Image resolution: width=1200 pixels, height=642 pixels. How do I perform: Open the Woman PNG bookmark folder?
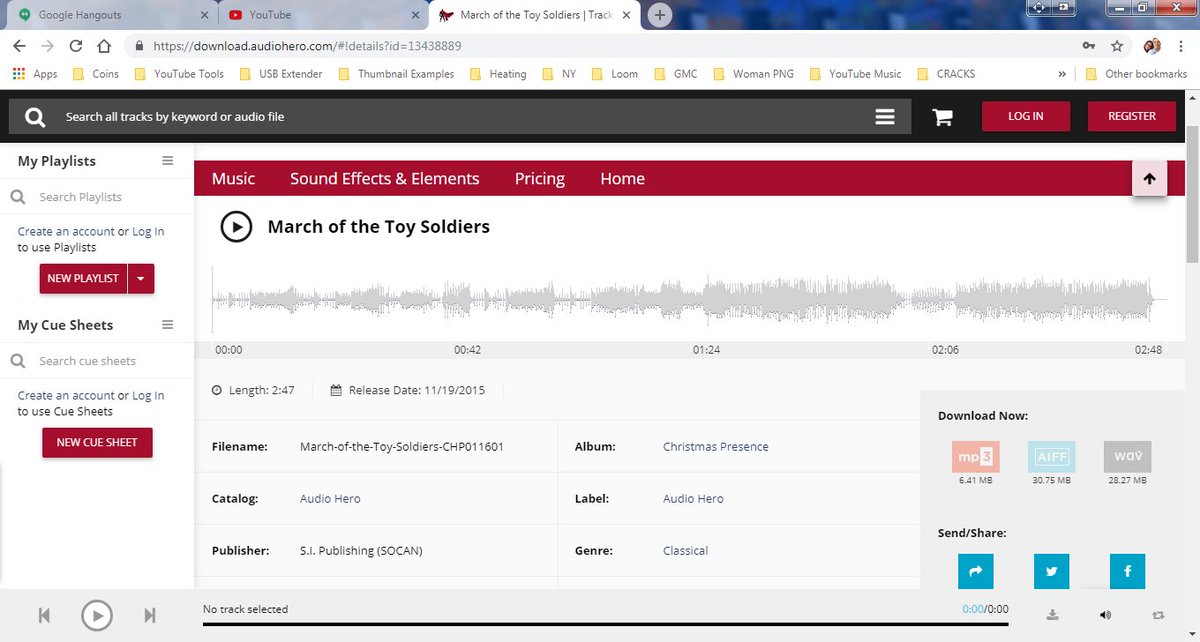click(753, 74)
